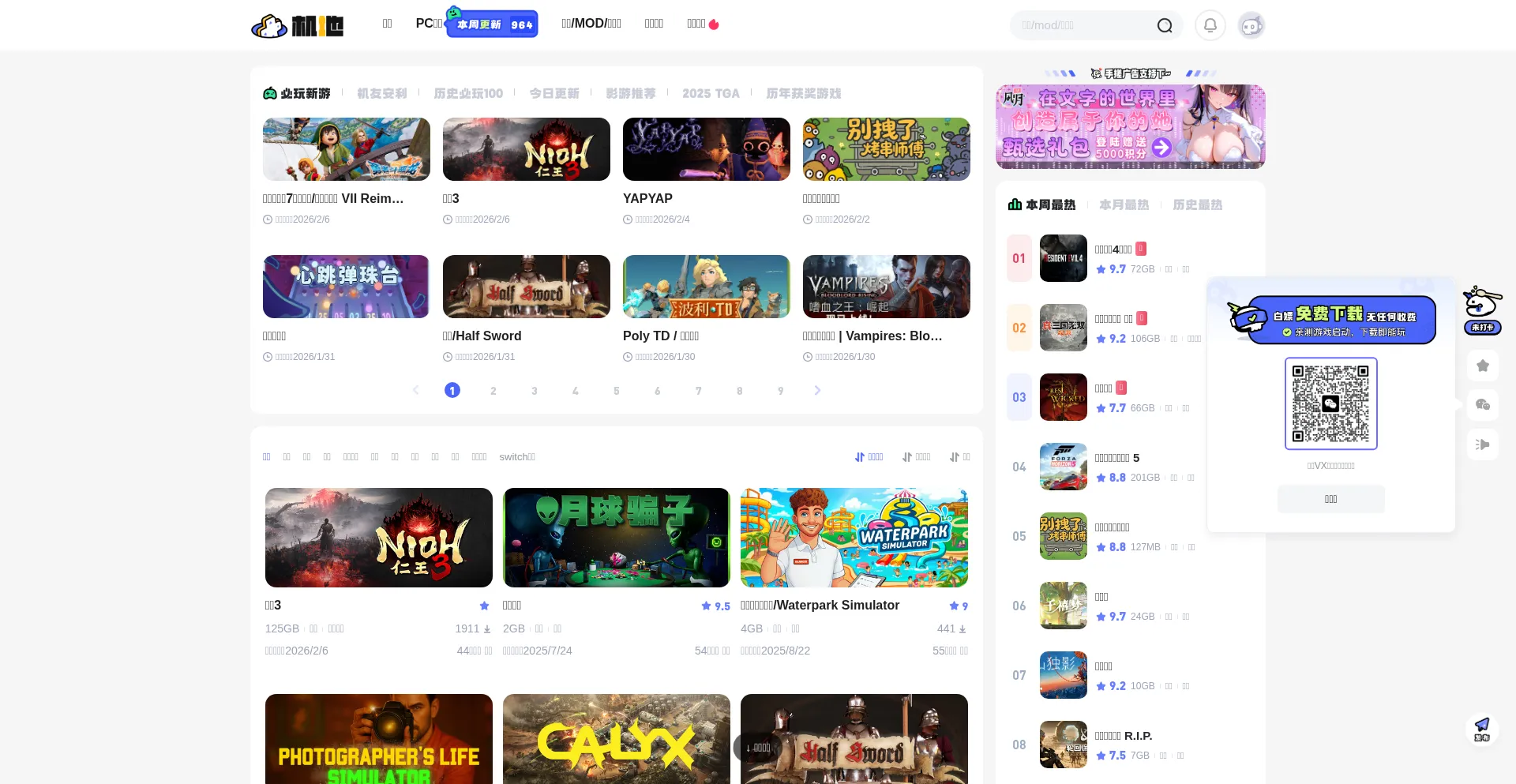
Task: Click the download icon beside 1911
Action: click(486, 629)
